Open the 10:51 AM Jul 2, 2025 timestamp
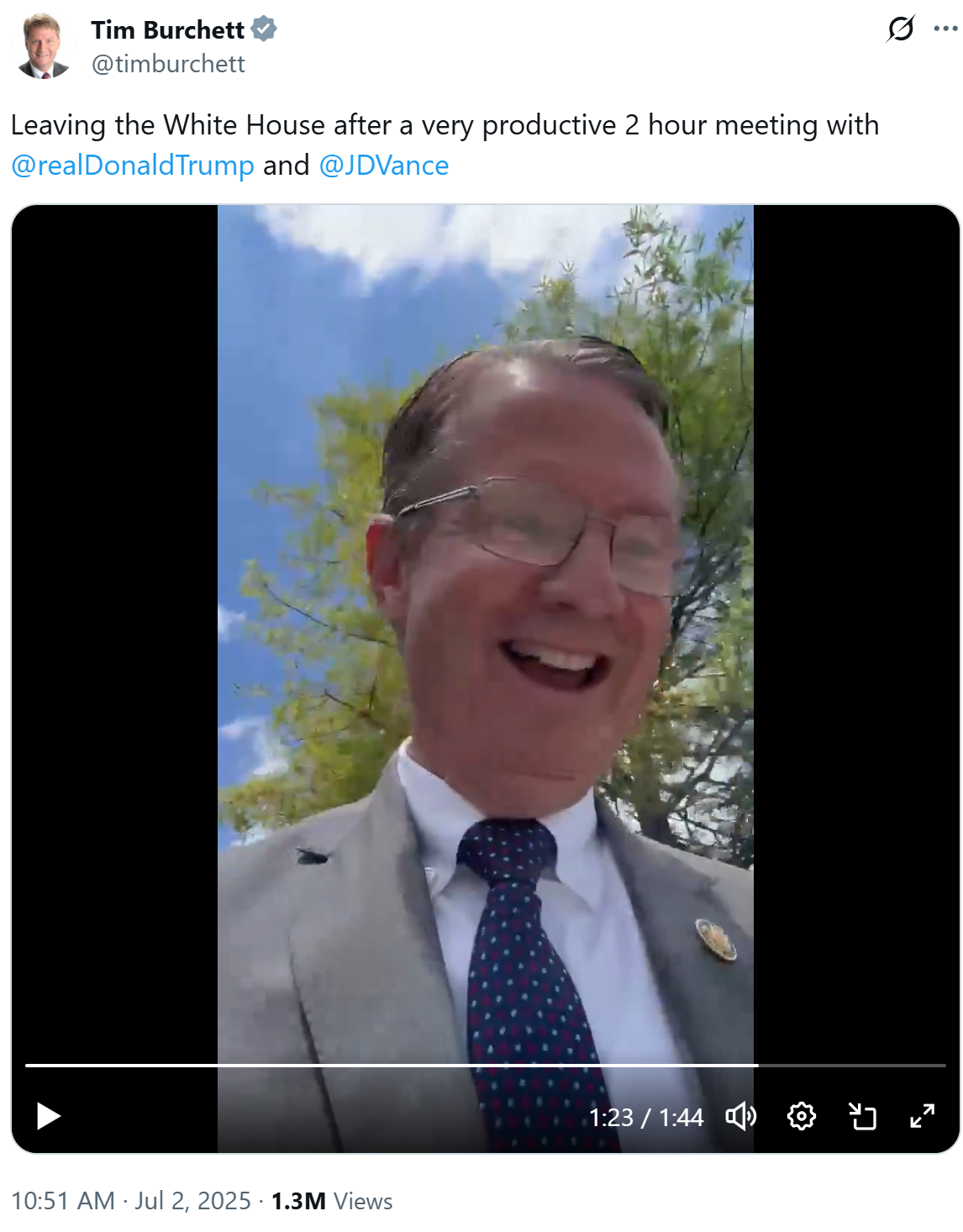This screenshot has height=1232, width=963. (x=131, y=1201)
